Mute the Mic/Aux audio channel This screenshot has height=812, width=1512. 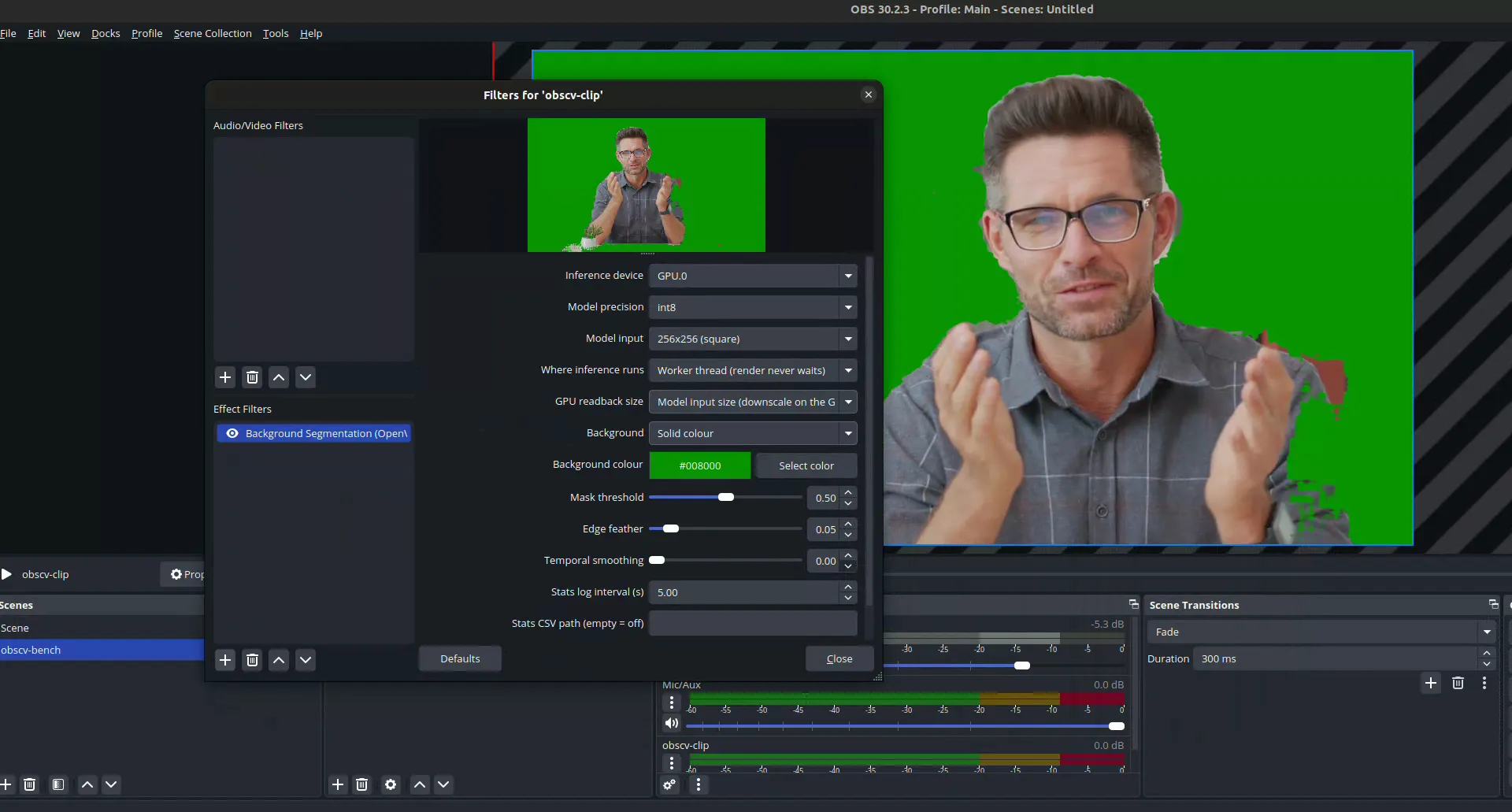[672, 724]
